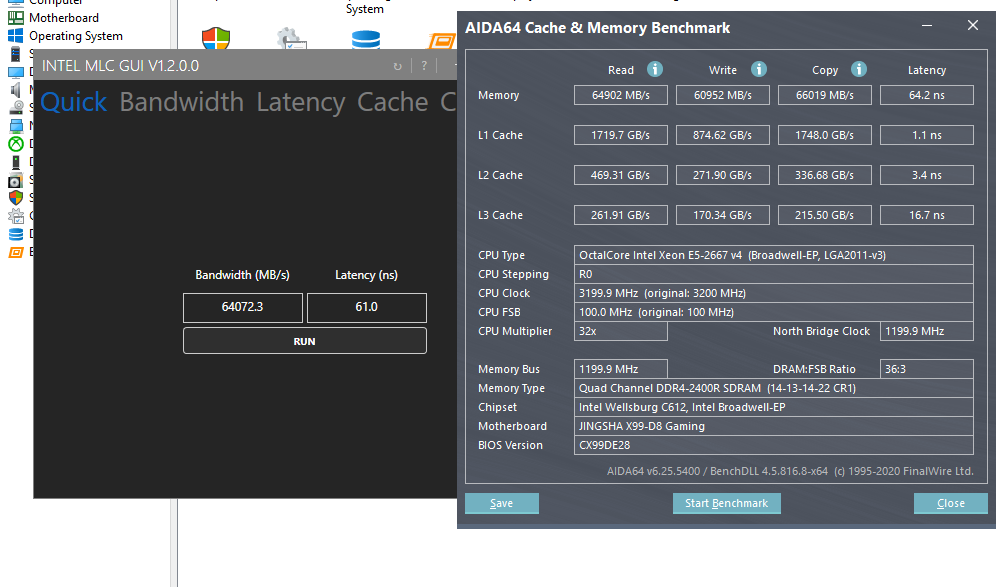This screenshot has width=1008, height=587.
Task: Click the L3 Cache Copy value 215.50 GB/s
Action: tap(825, 215)
